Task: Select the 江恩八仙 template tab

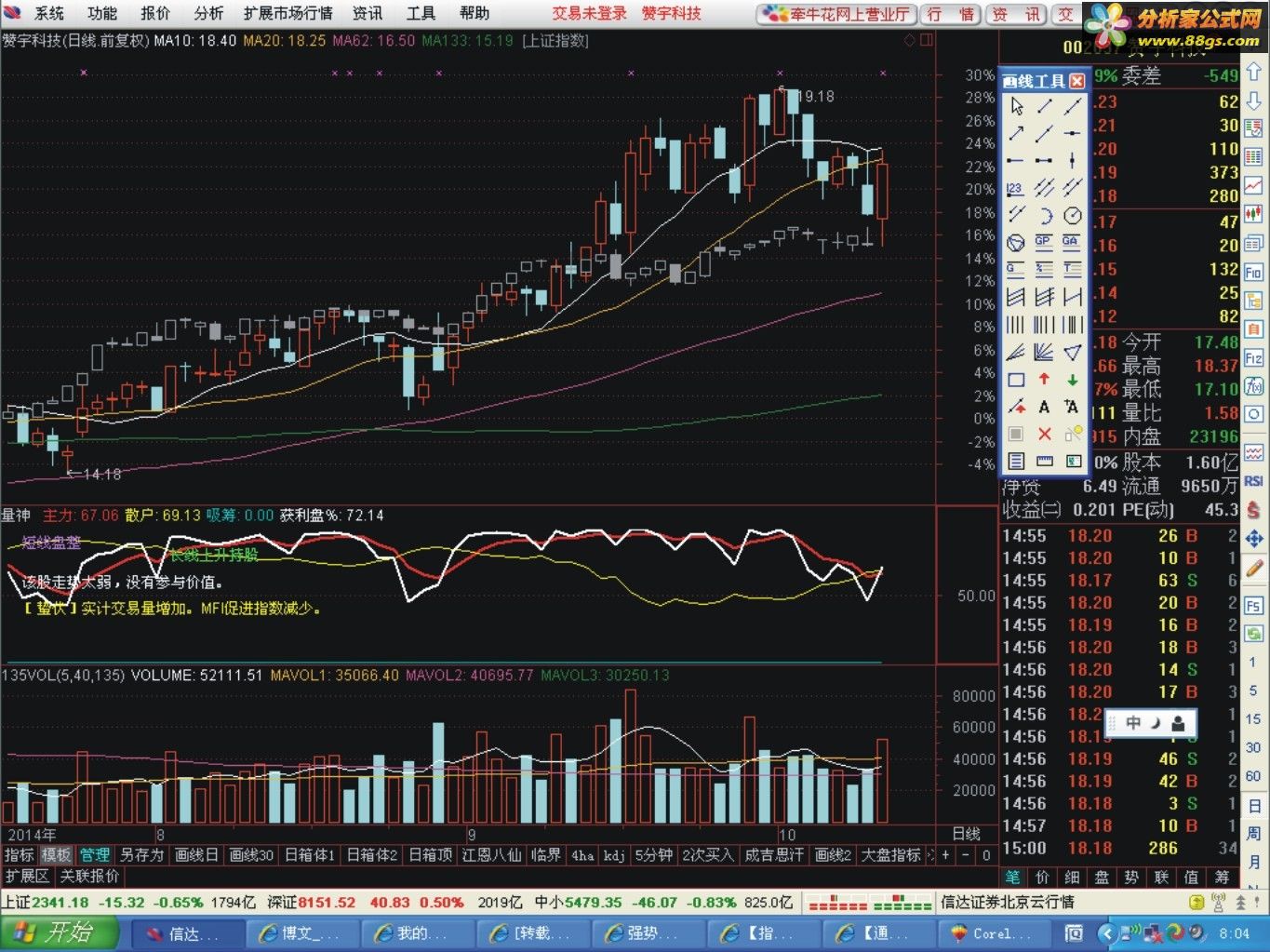Action: point(491,855)
